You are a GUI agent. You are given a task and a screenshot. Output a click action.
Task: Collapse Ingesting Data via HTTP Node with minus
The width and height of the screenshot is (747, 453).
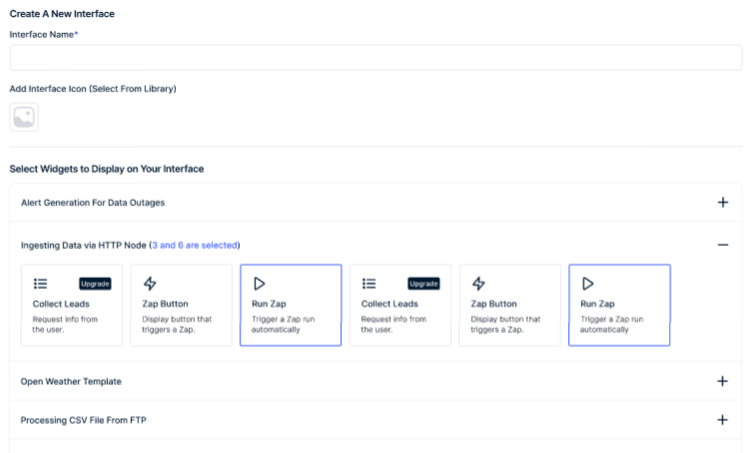click(x=723, y=245)
